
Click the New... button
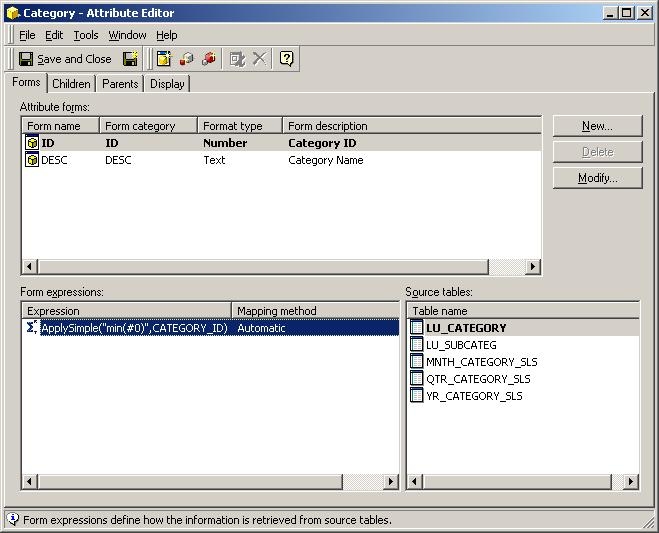click(597, 126)
